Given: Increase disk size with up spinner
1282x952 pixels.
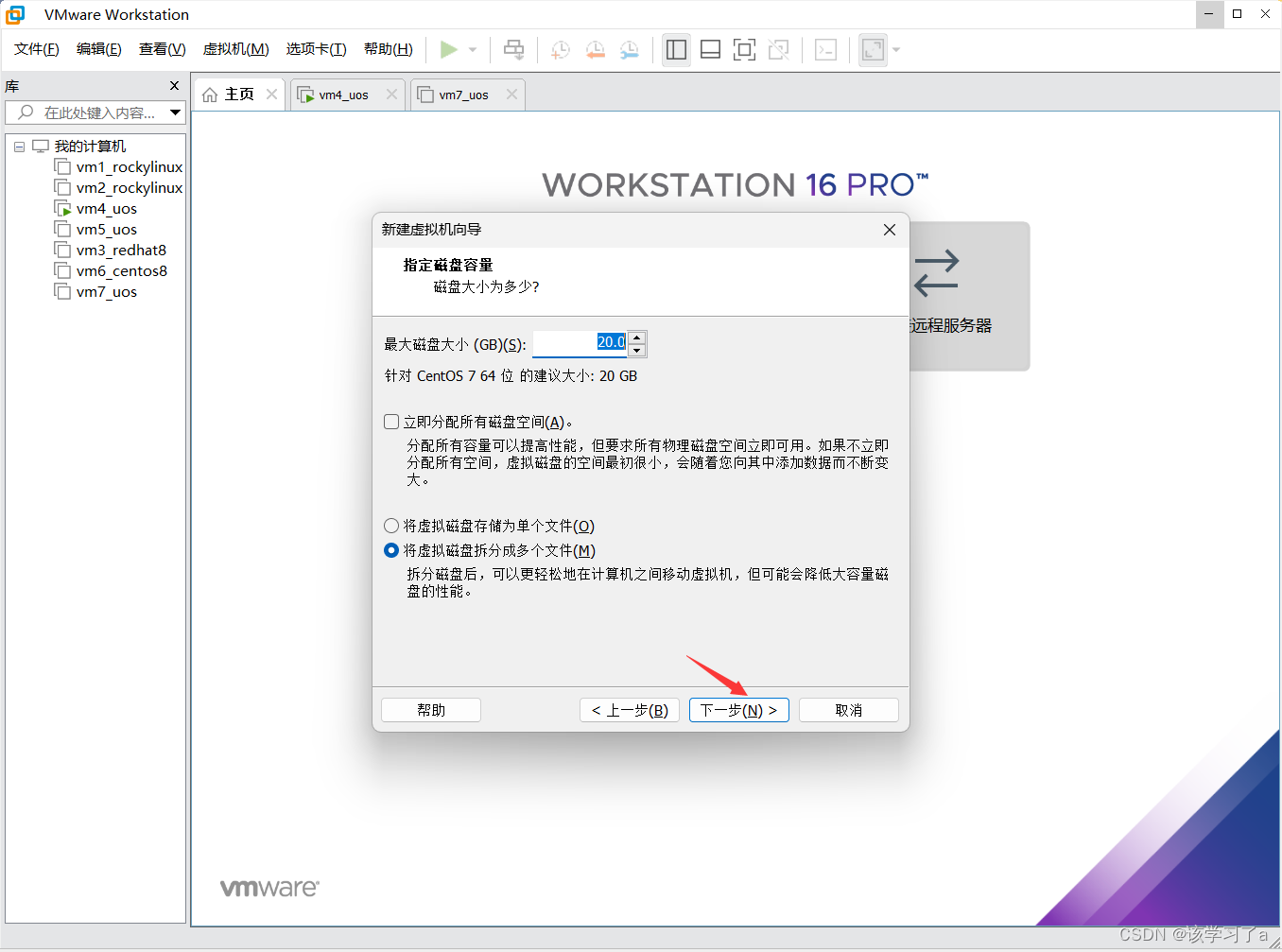Looking at the screenshot, I should pos(637,338).
